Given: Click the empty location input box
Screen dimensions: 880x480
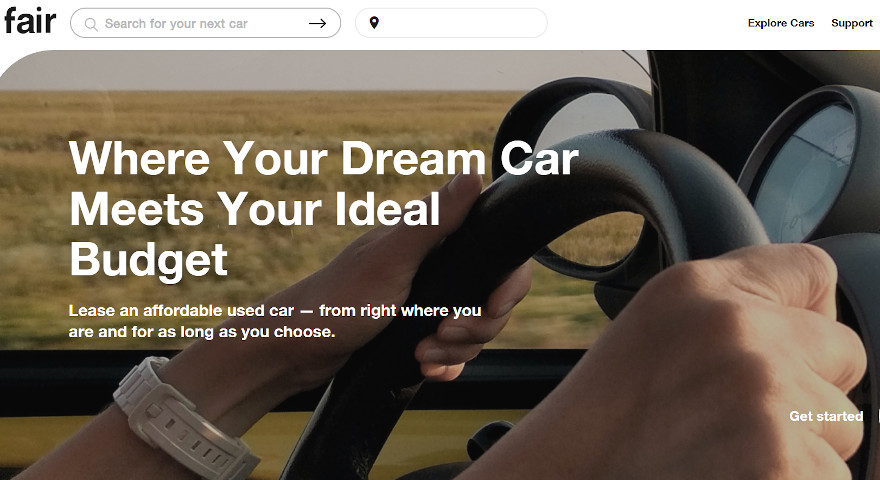Looking at the screenshot, I should point(451,23).
